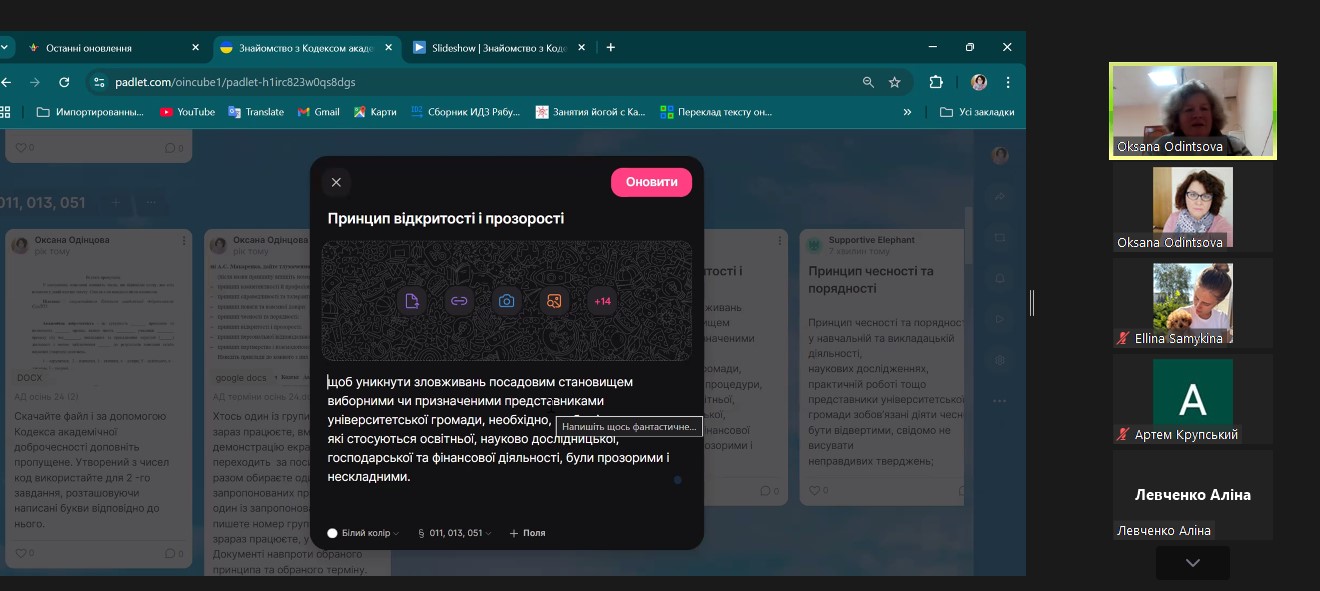Open the image gallery attachment icon
1320x591 pixels.
[x=553, y=300]
